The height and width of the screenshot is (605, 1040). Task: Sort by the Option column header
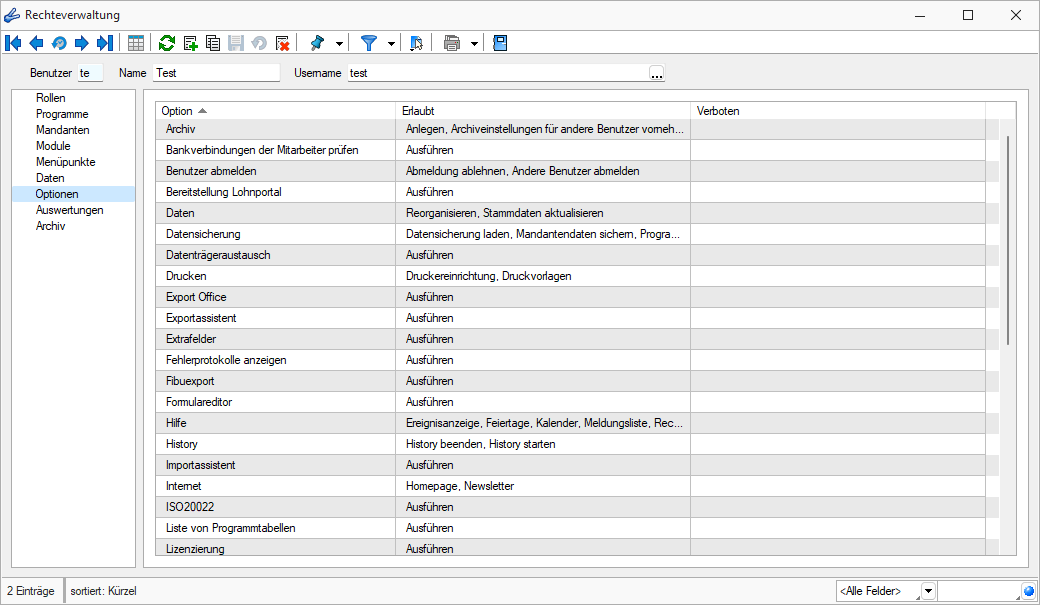pyautogui.click(x=275, y=111)
